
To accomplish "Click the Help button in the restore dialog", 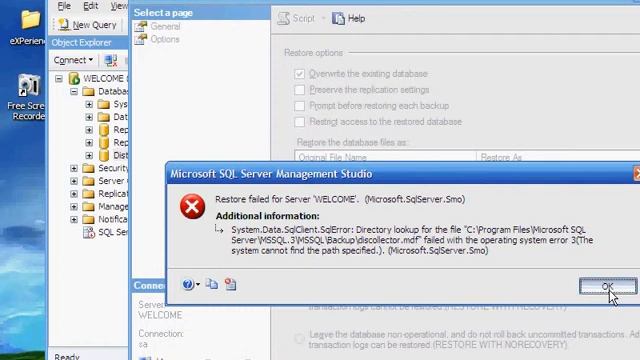I will [x=349, y=18].
